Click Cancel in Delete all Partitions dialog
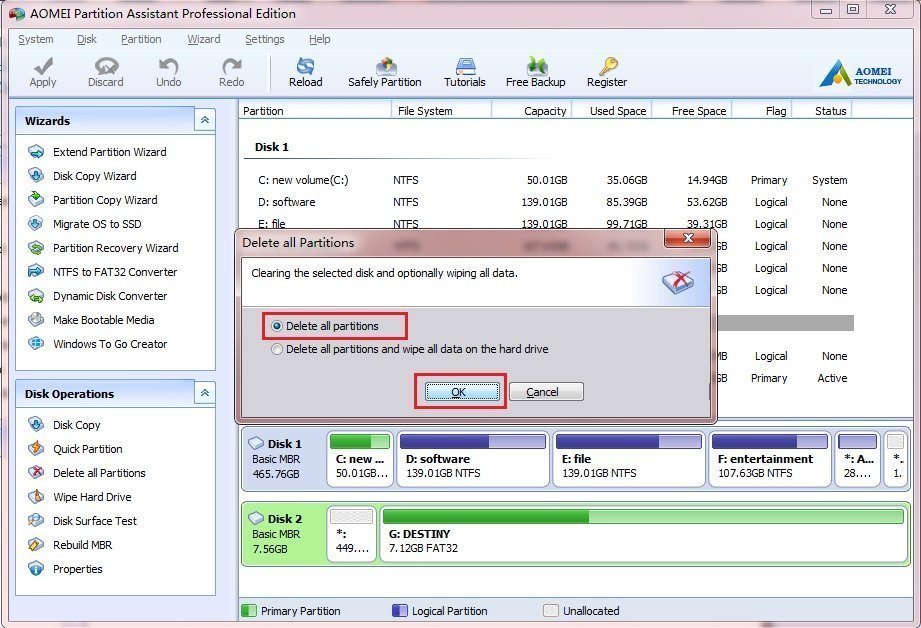This screenshot has width=921, height=628. [546, 392]
